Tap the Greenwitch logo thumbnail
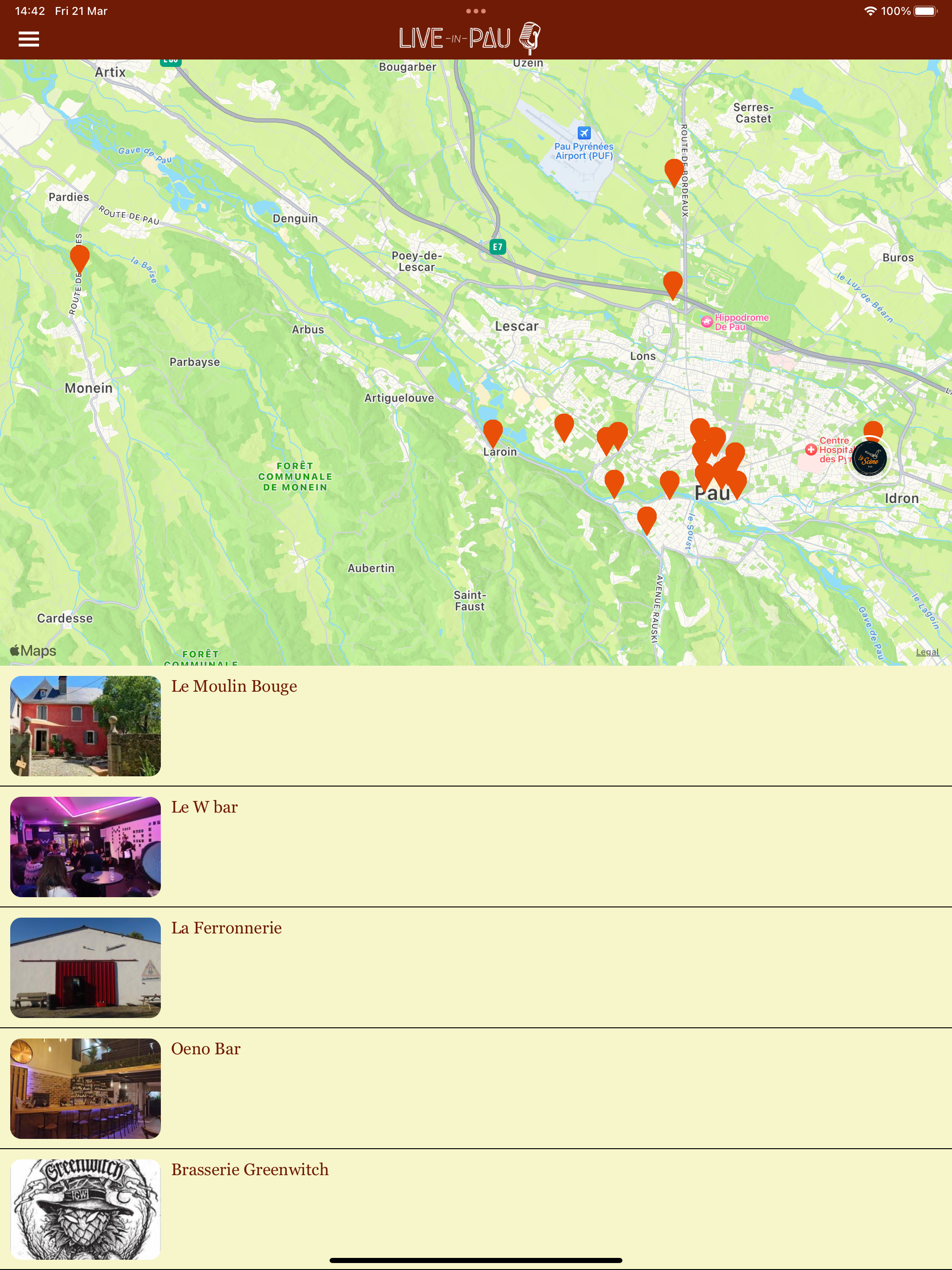 tap(86, 1209)
